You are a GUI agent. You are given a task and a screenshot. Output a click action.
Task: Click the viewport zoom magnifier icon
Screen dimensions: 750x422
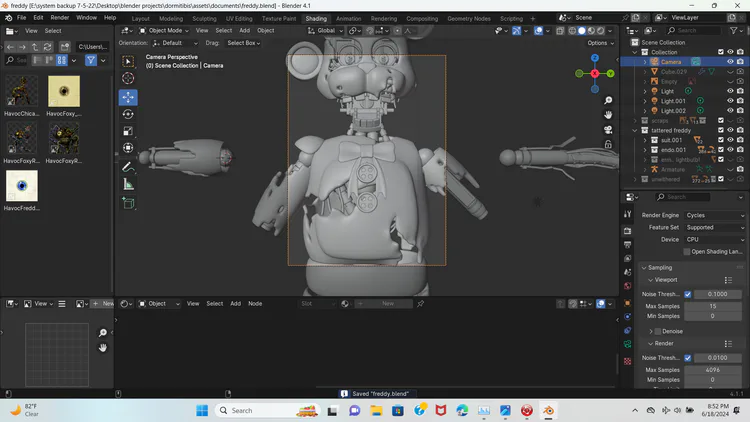(608, 100)
